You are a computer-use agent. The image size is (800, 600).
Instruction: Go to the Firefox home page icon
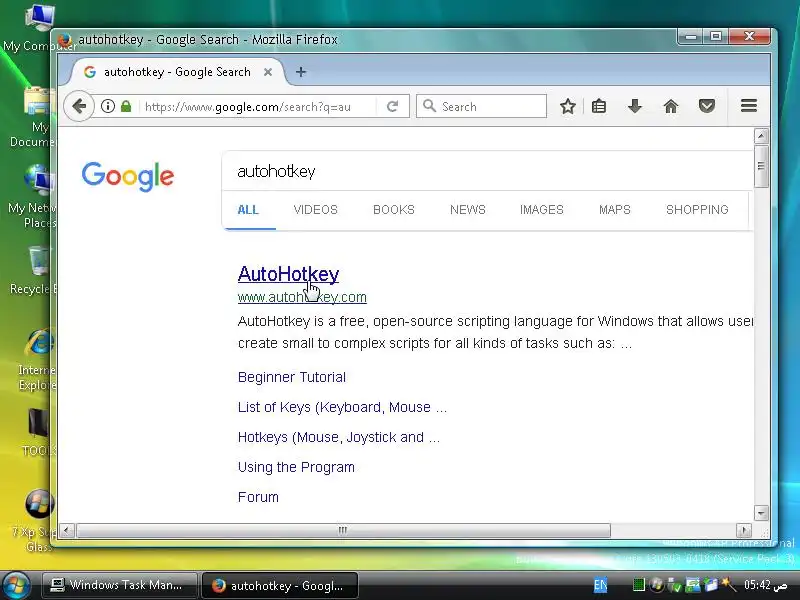click(671, 106)
